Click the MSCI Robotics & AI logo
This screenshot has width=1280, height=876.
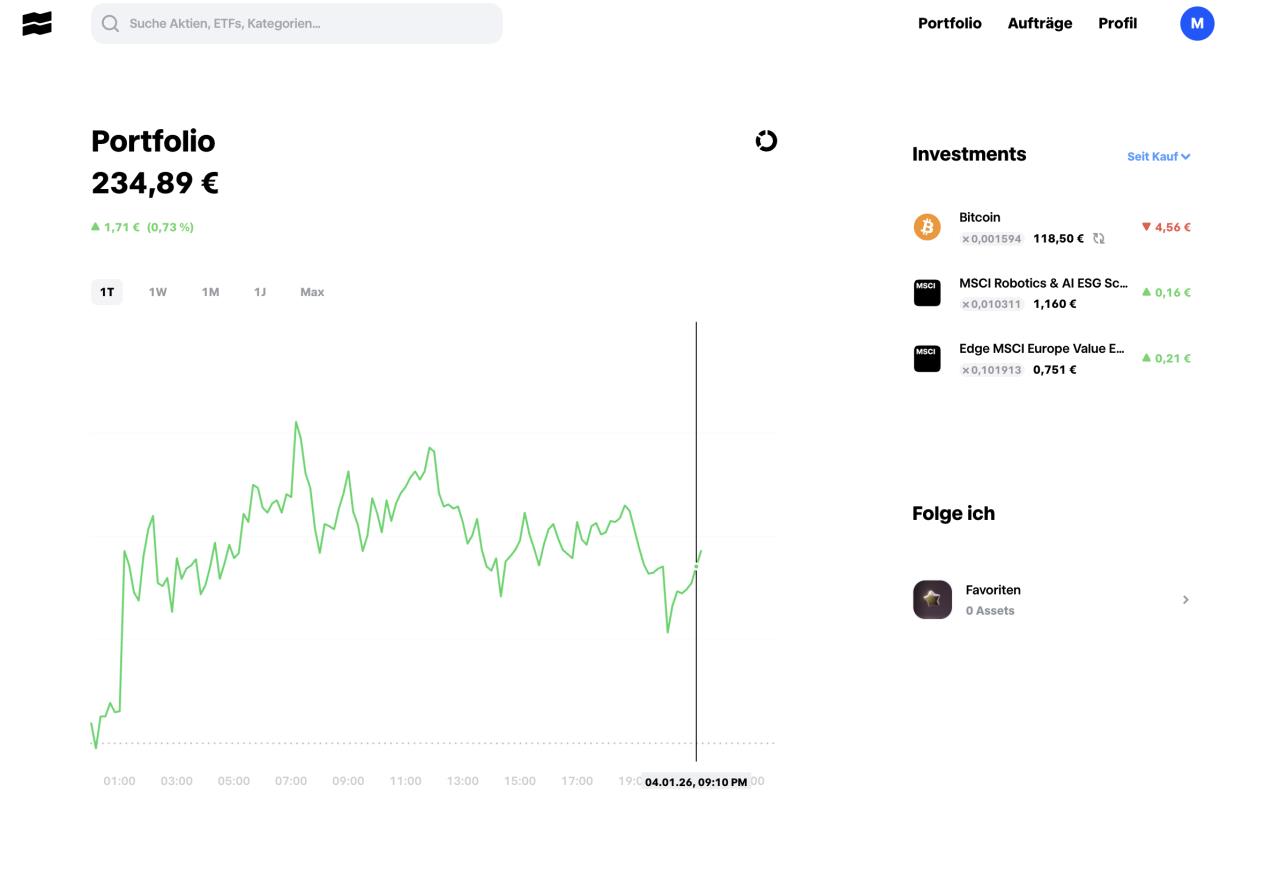(927, 293)
